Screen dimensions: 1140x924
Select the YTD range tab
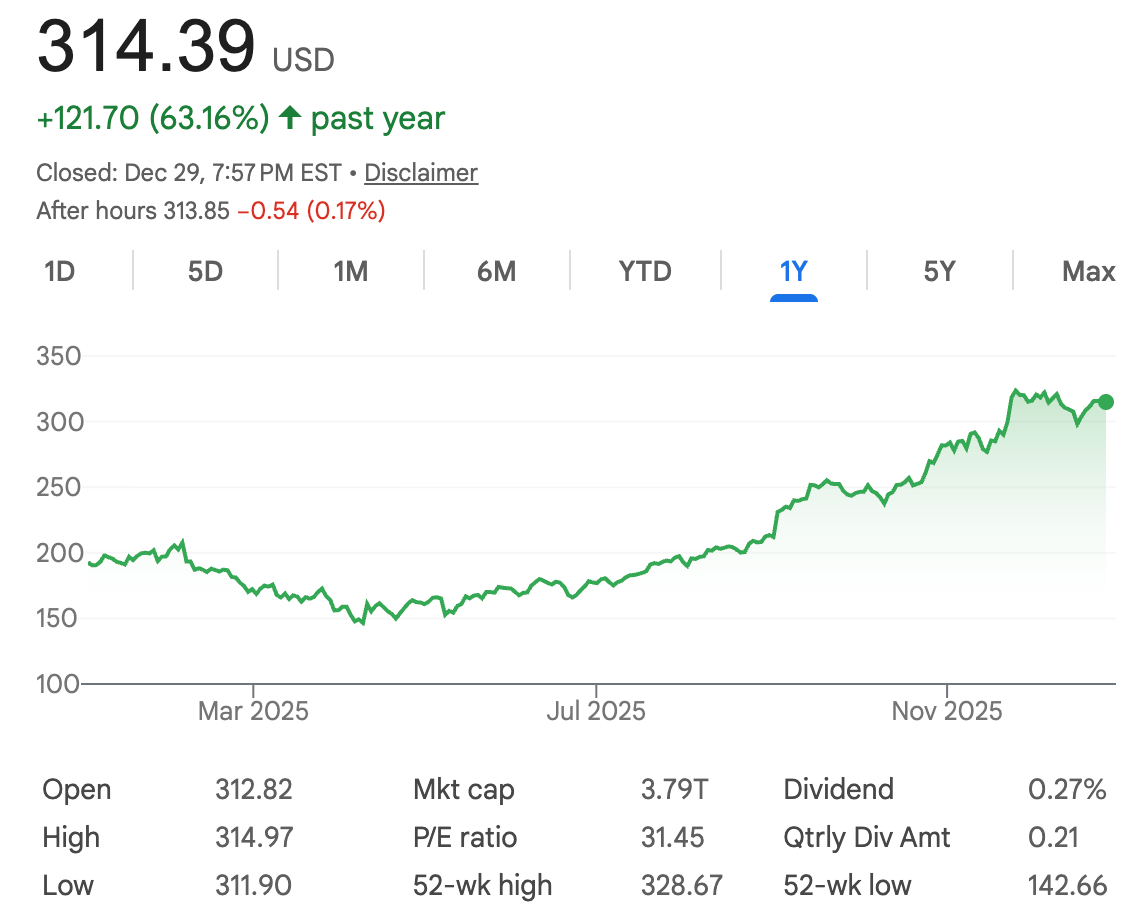(x=645, y=271)
